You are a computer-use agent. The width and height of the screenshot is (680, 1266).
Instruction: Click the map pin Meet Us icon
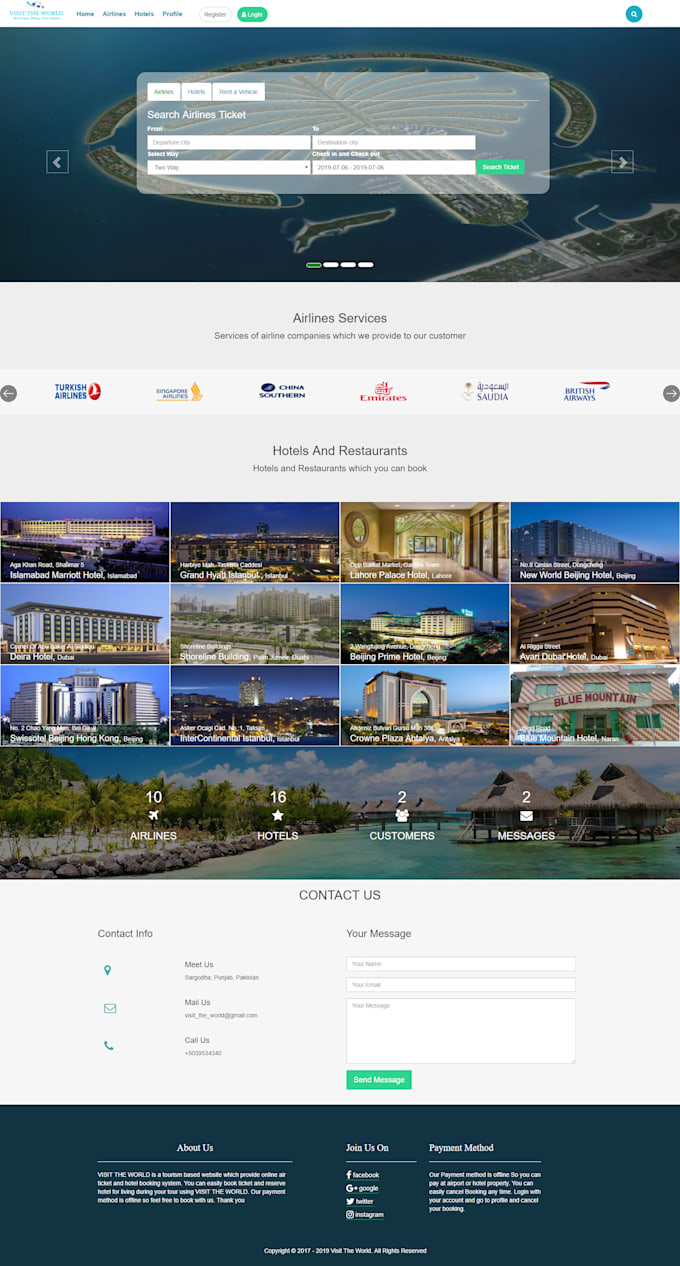[108, 970]
